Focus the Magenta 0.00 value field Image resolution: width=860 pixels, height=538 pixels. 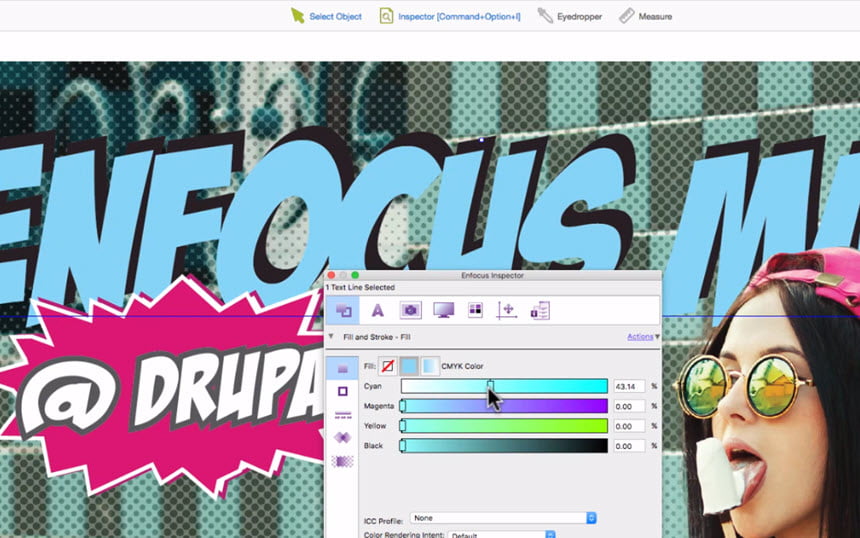[x=629, y=406]
